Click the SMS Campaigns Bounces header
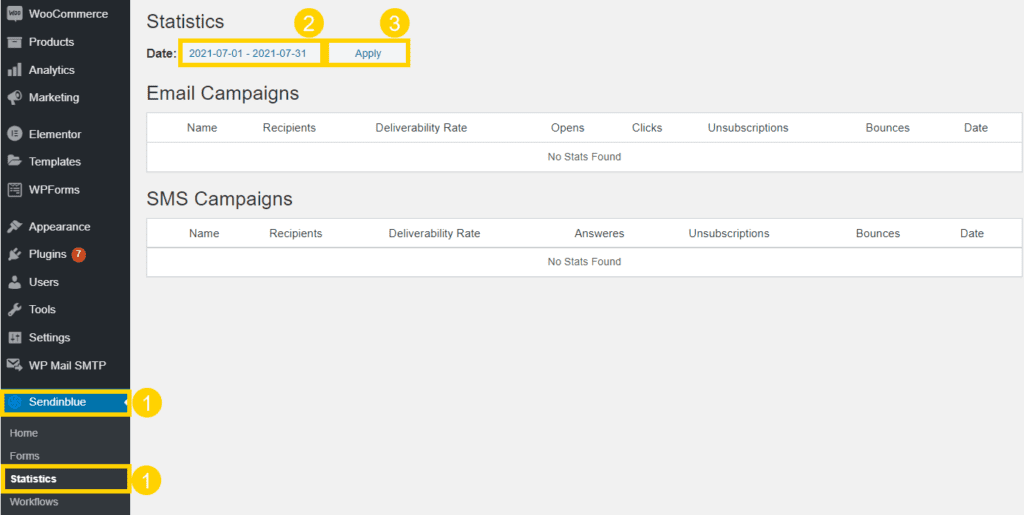Screen dimensions: 1024x515 tap(878, 233)
